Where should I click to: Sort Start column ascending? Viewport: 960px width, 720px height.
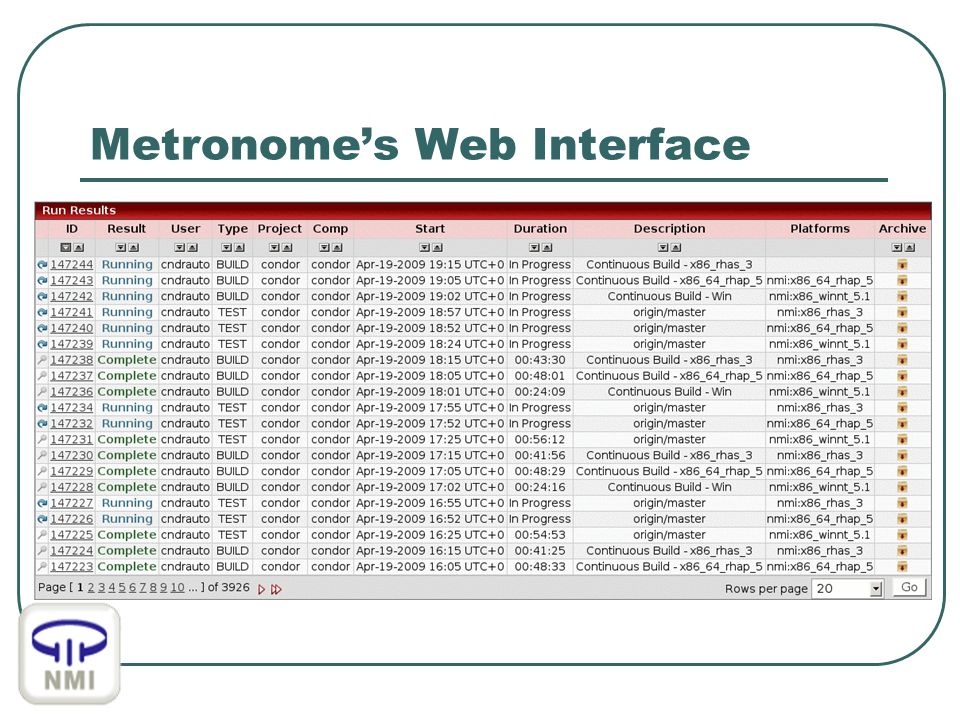pos(437,248)
